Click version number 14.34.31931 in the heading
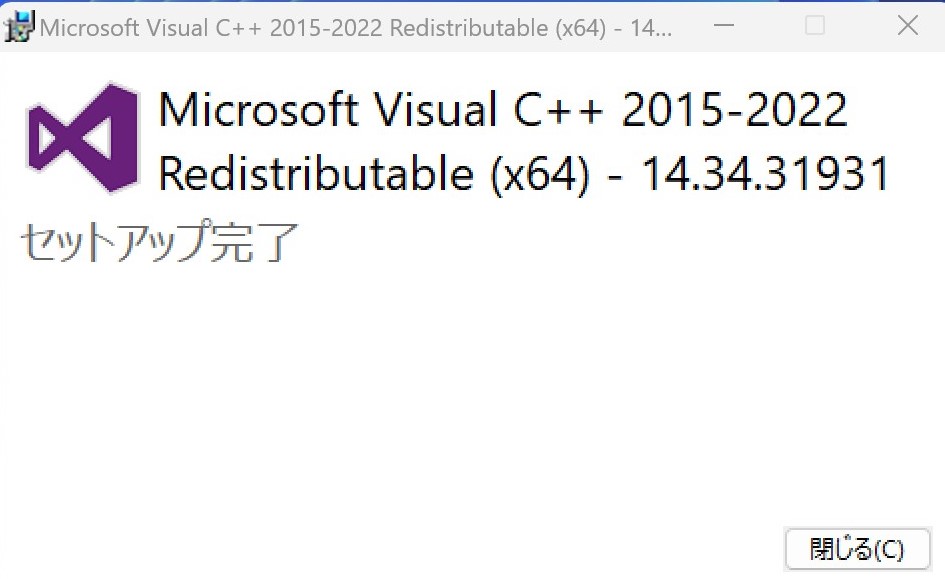The width and height of the screenshot is (945, 579). click(765, 175)
